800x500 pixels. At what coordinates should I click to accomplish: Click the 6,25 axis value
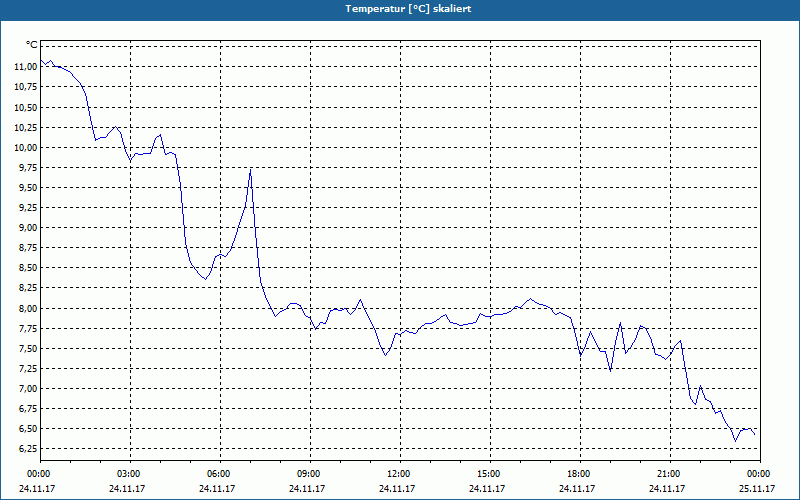click(28, 448)
